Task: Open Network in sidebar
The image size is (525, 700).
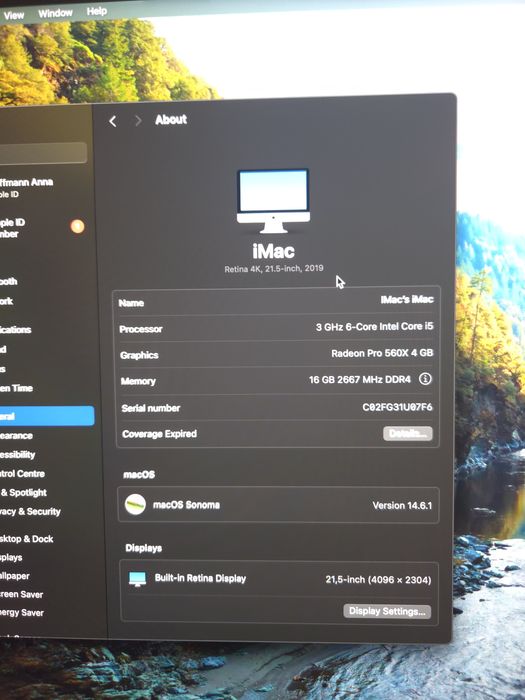Action: [7, 301]
